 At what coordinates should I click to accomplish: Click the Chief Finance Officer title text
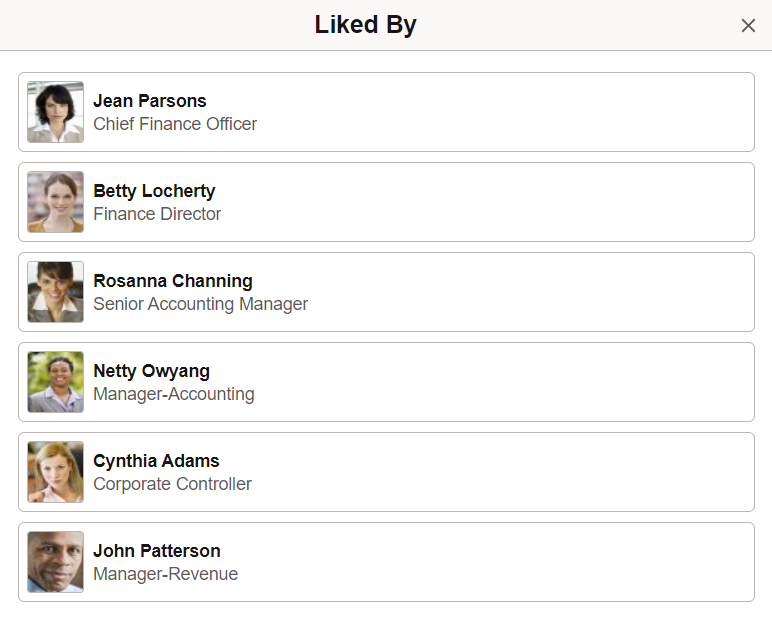click(175, 124)
